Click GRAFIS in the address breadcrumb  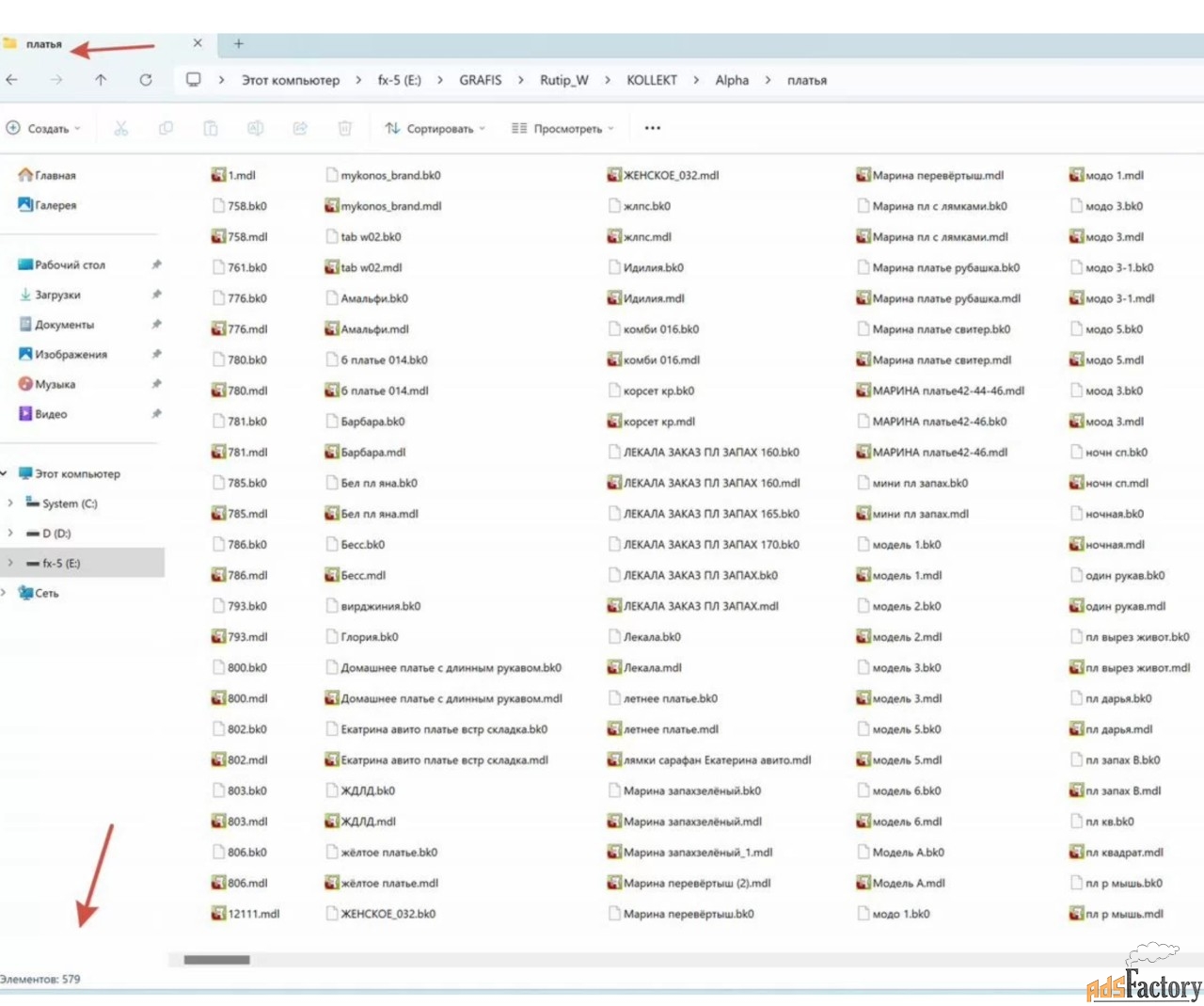[480, 80]
